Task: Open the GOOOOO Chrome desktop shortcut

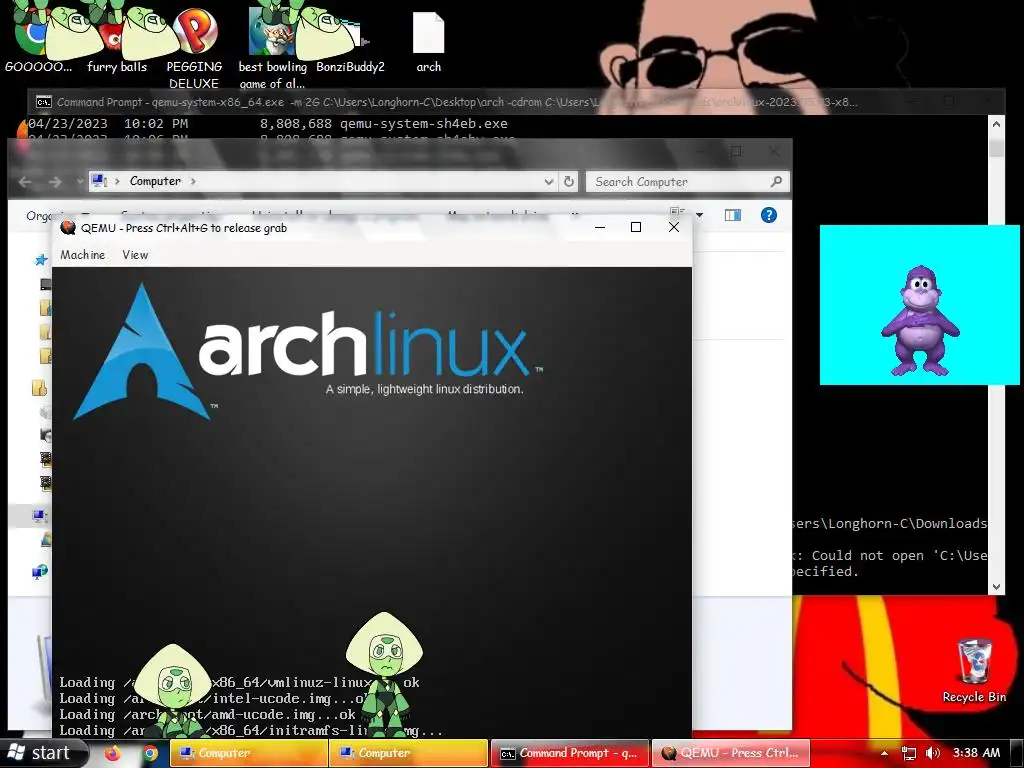Action: pyautogui.click(x=38, y=42)
